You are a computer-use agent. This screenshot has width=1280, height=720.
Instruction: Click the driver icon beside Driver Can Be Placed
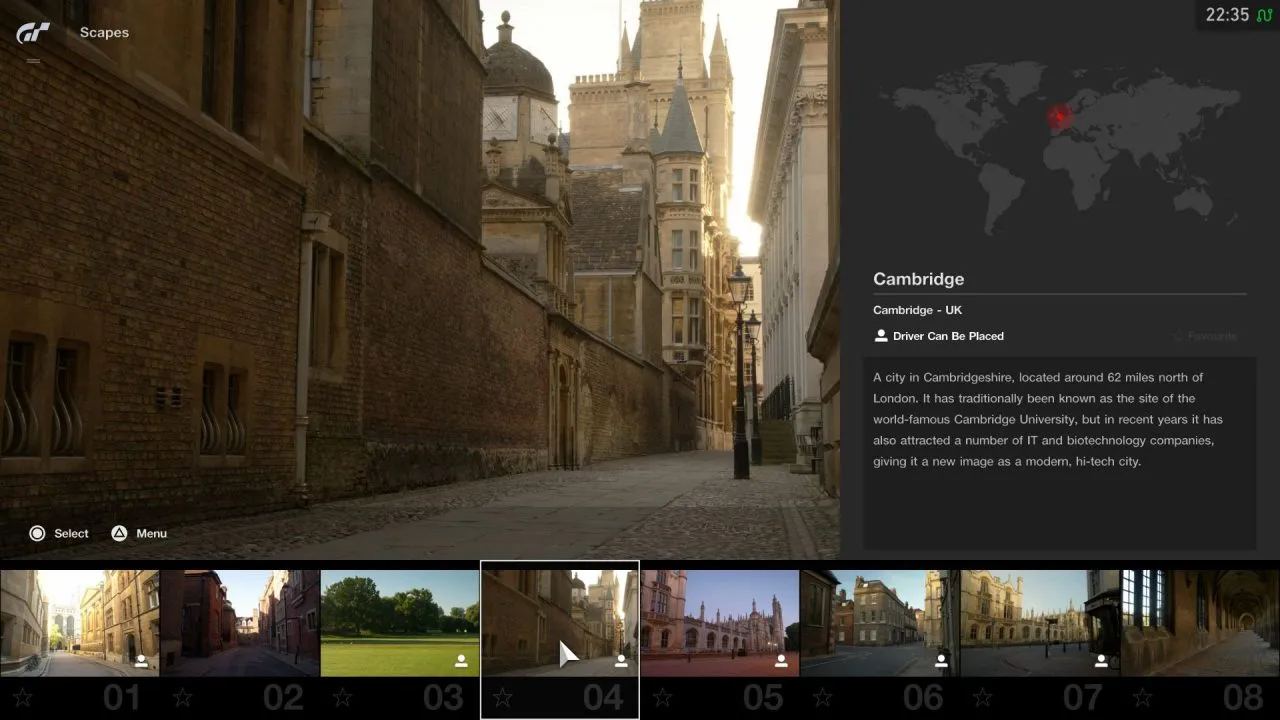pos(881,336)
